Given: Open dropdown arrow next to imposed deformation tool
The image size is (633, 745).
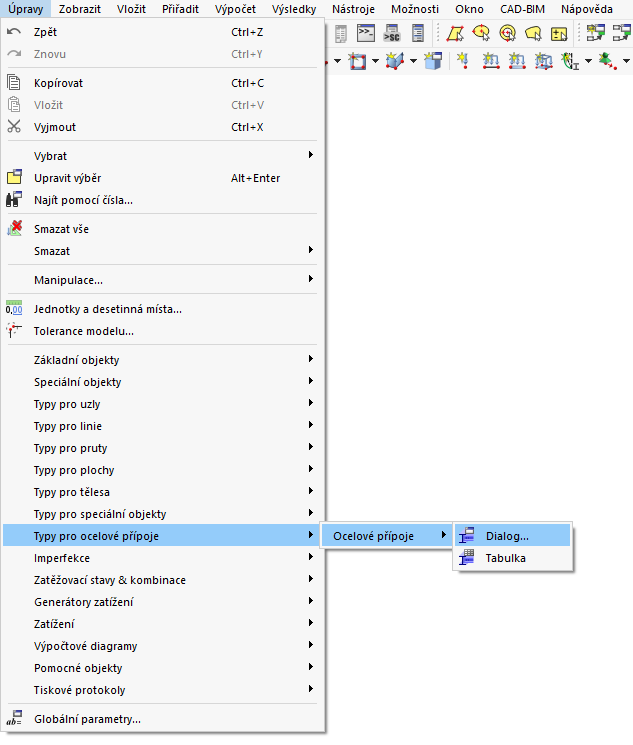Looking at the screenshot, I should click(626, 61).
